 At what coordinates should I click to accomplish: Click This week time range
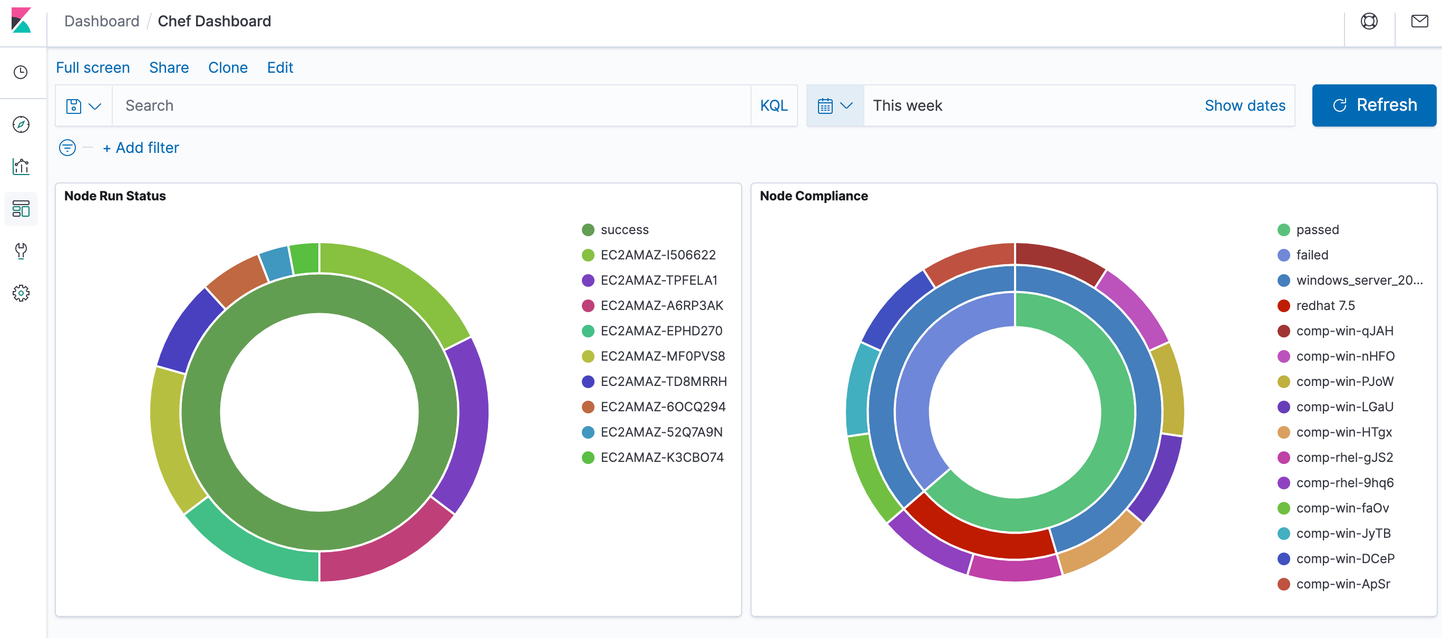tap(908, 106)
